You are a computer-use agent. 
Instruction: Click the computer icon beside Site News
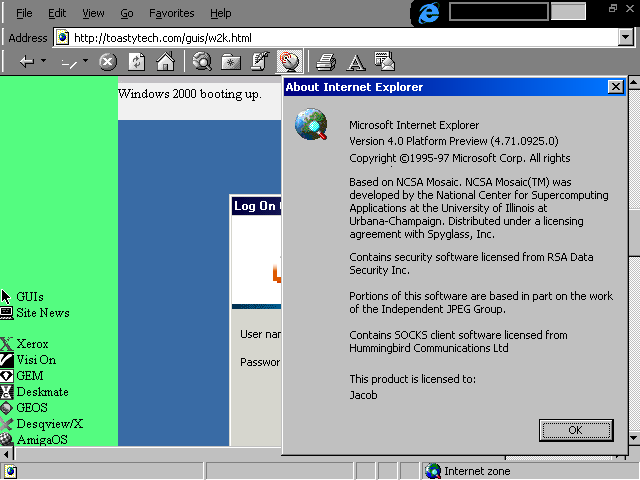[x=7, y=313]
